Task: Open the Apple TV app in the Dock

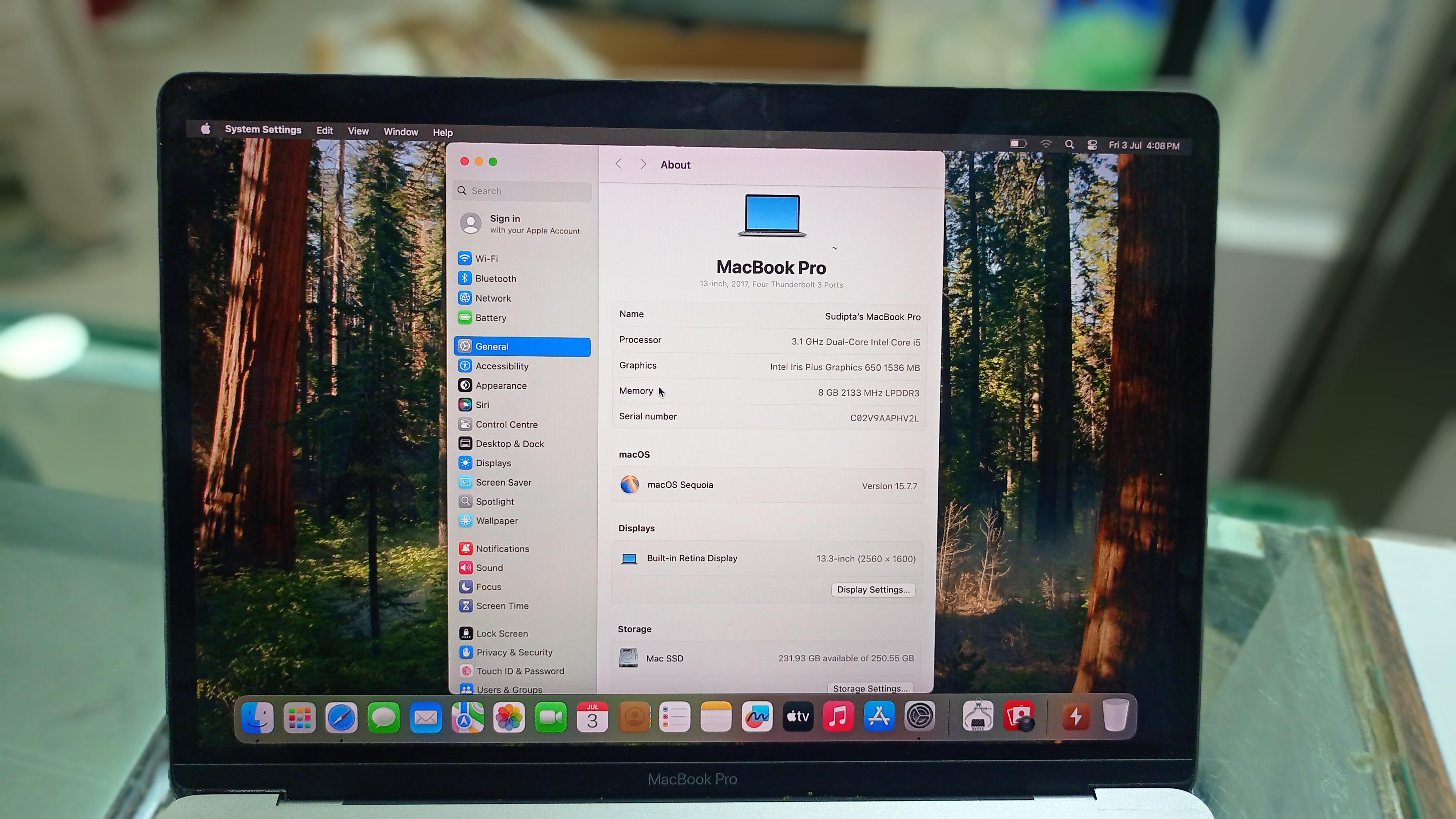Action: pyautogui.click(x=798, y=717)
